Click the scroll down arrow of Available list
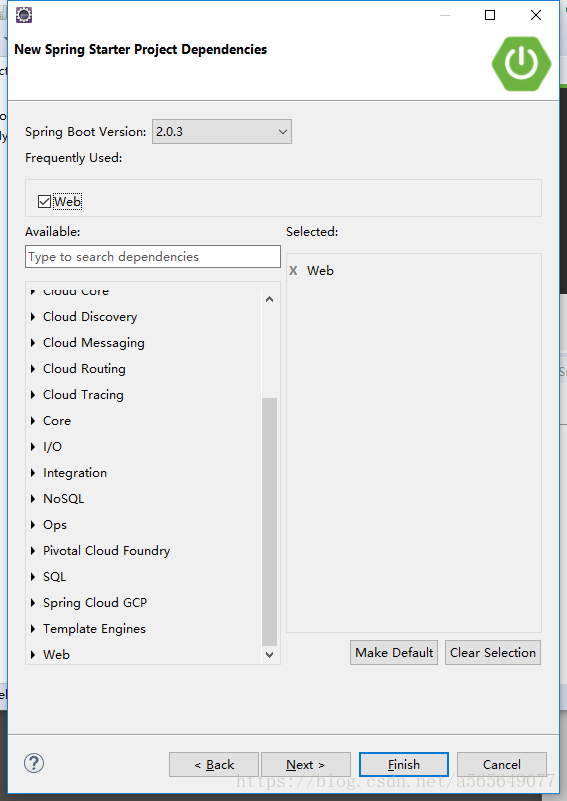567x801 pixels. pos(270,654)
